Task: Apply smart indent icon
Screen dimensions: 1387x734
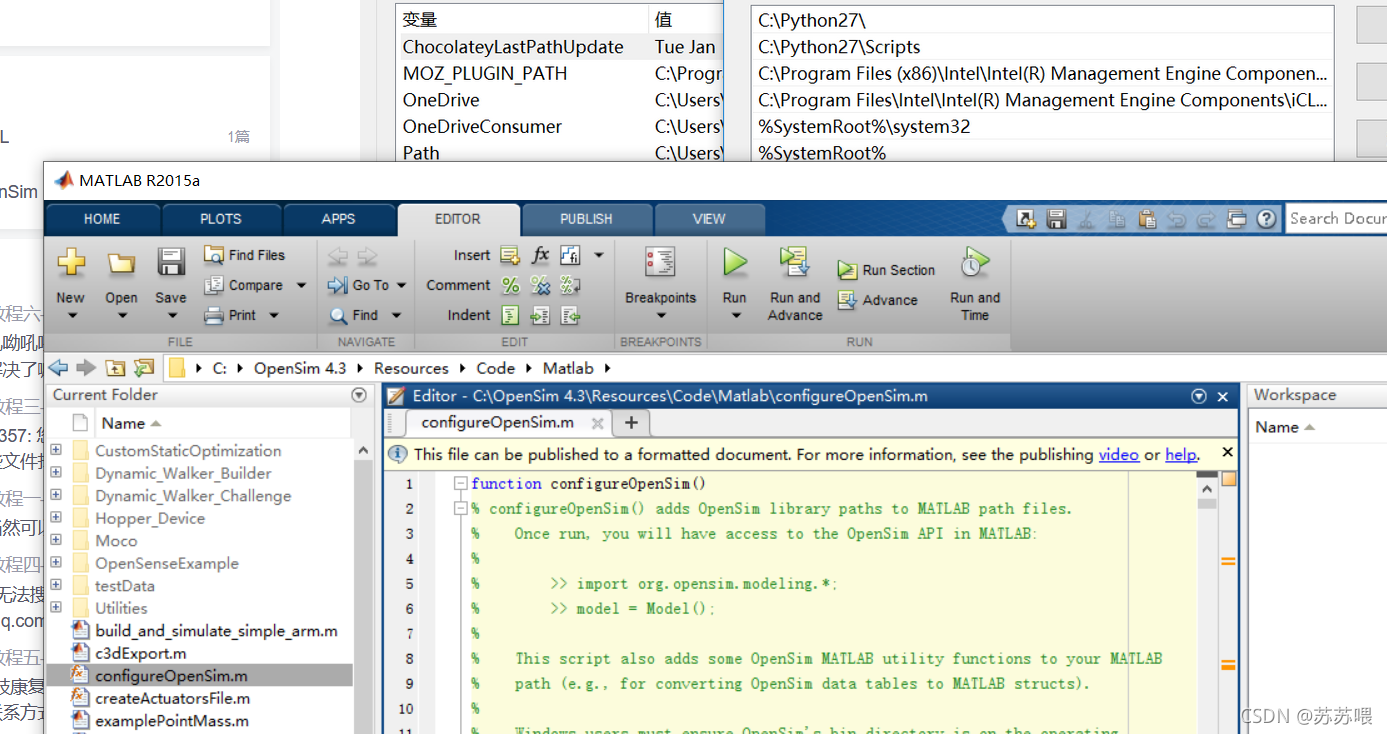Action: pos(510,315)
